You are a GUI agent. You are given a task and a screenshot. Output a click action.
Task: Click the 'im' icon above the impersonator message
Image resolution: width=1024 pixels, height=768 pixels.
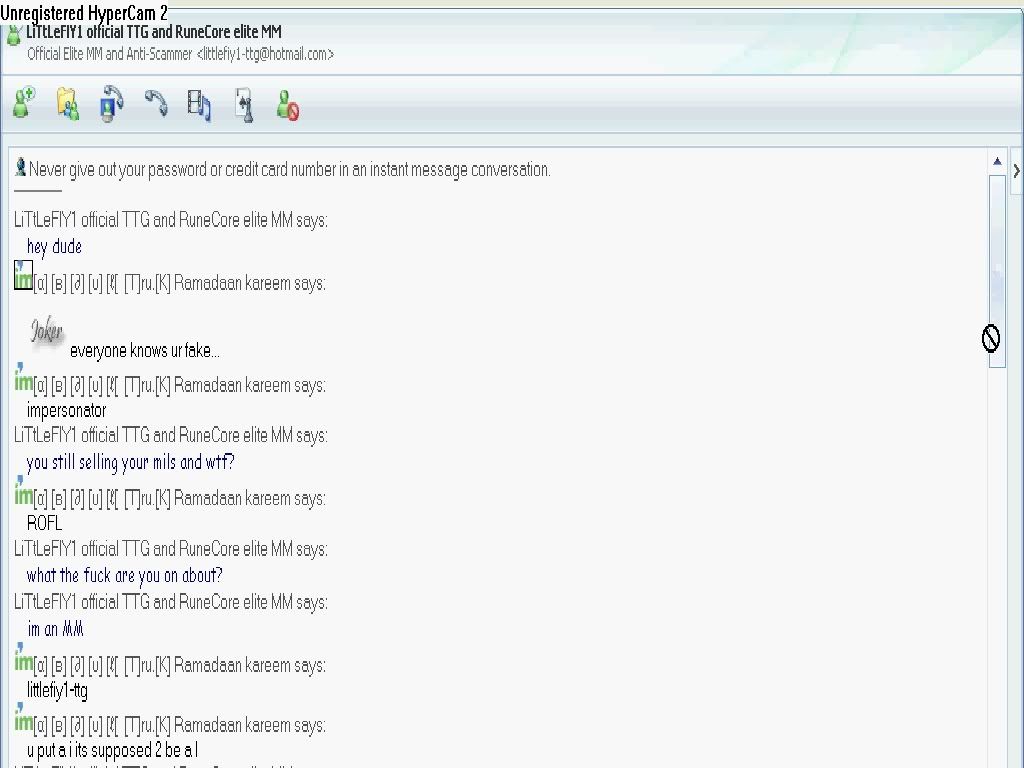click(23, 380)
